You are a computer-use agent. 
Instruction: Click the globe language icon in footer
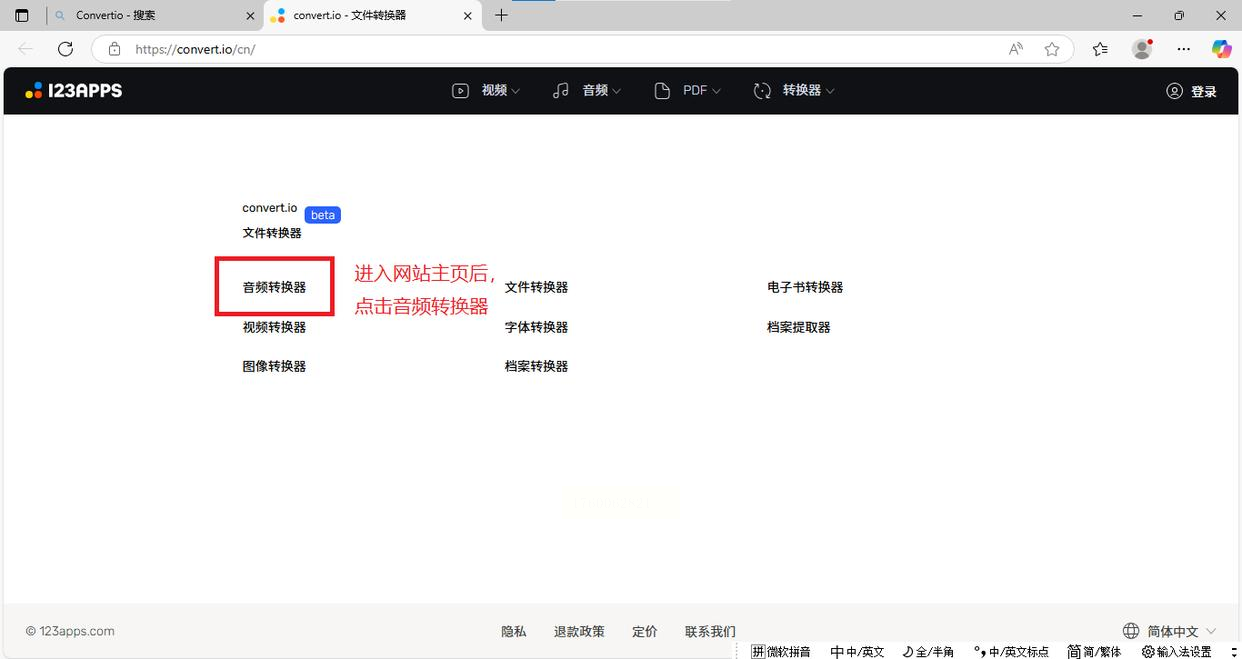[x=1131, y=631]
